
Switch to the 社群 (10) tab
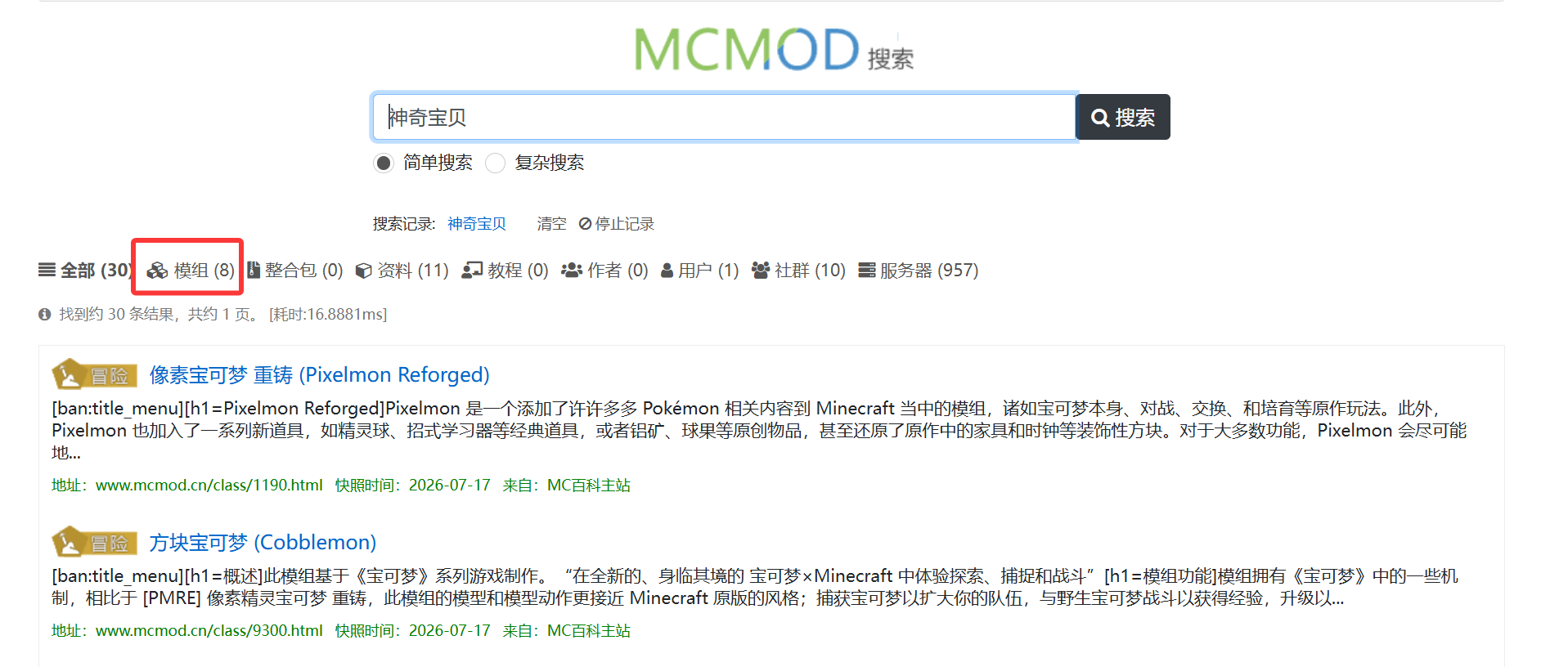pyautogui.click(x=798, y=271)
